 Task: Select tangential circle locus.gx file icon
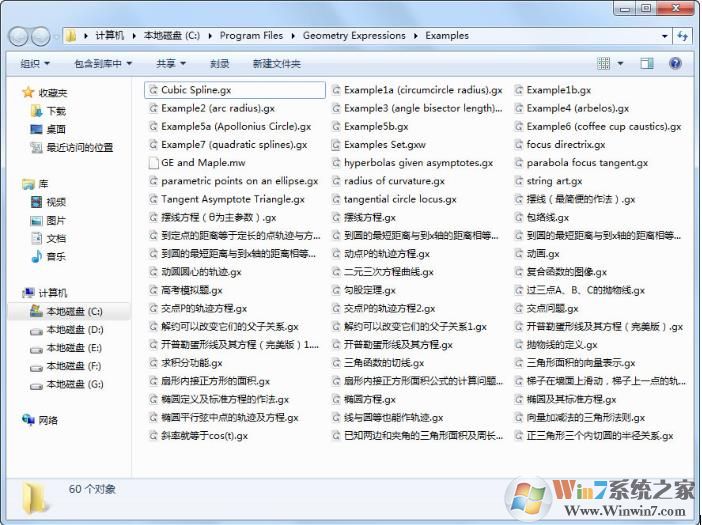tap(336, 199)
